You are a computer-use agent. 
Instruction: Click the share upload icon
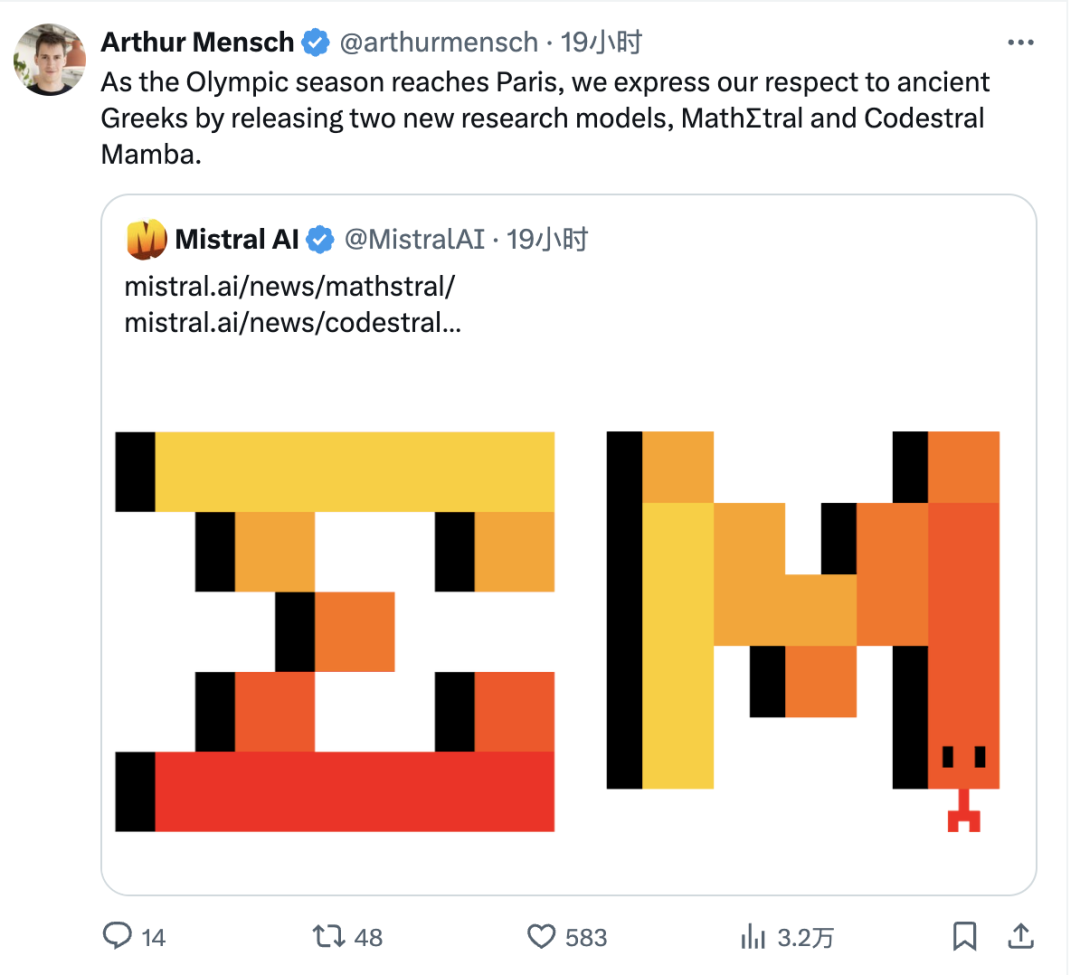[1020, 936]
